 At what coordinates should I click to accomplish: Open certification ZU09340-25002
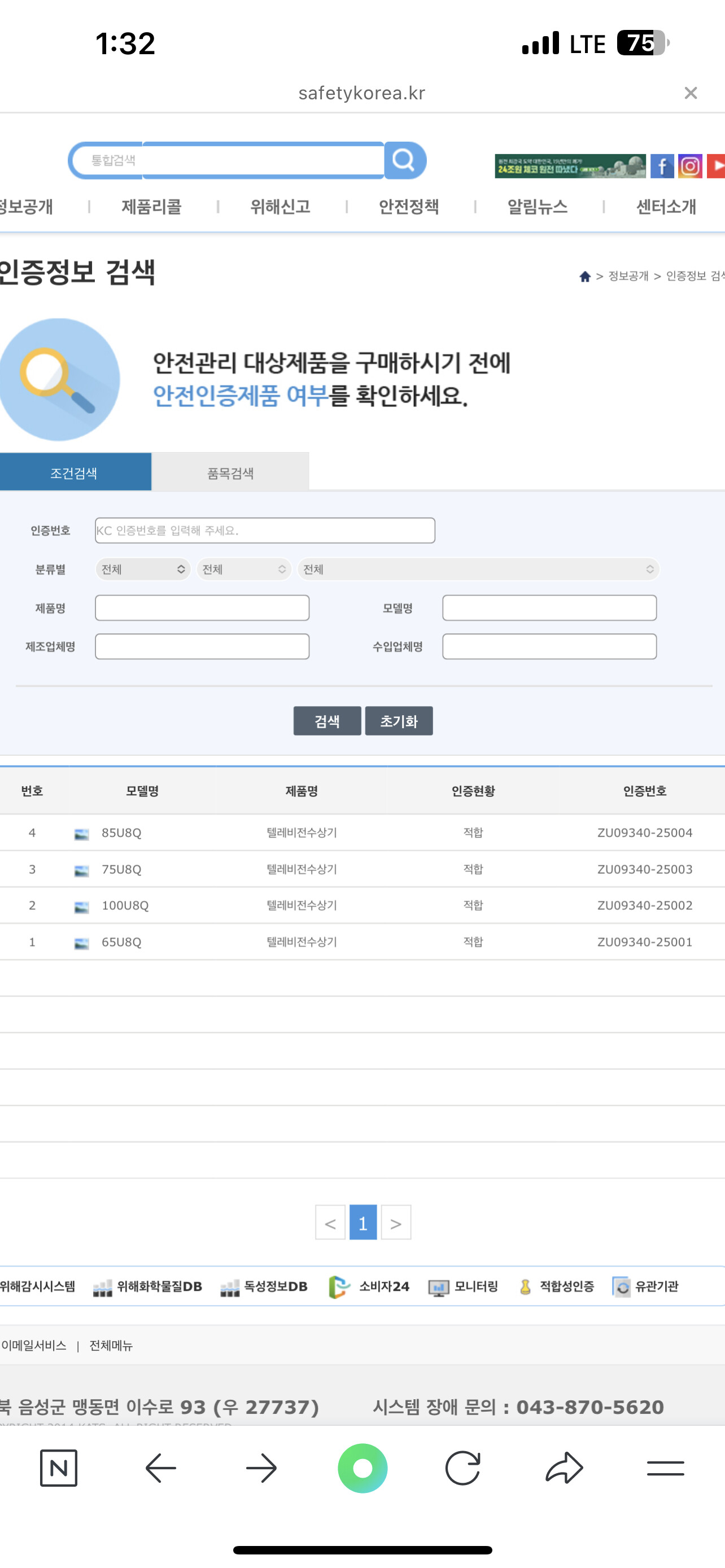click(645, 905)
